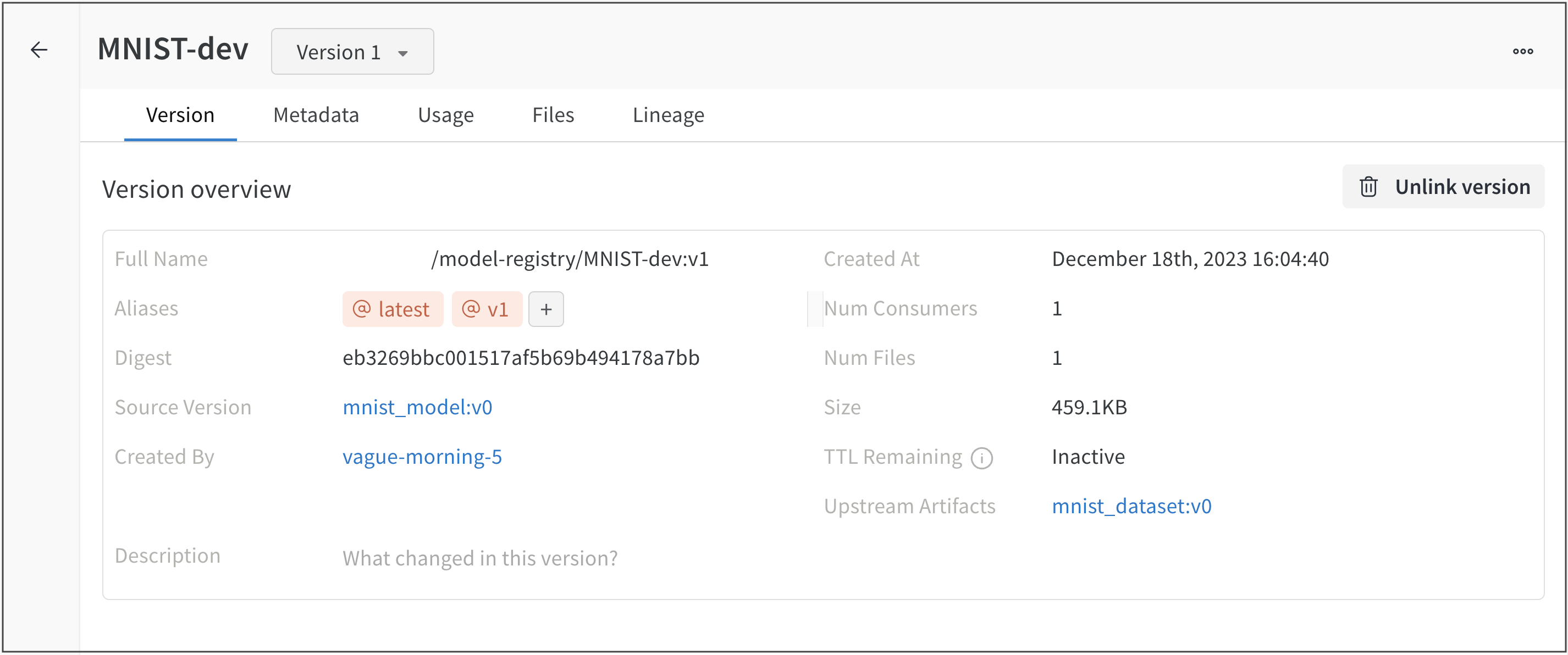1568x655 pixels.
Task: Click the plus icon to add an alias
Action: (x=545, y=308)
